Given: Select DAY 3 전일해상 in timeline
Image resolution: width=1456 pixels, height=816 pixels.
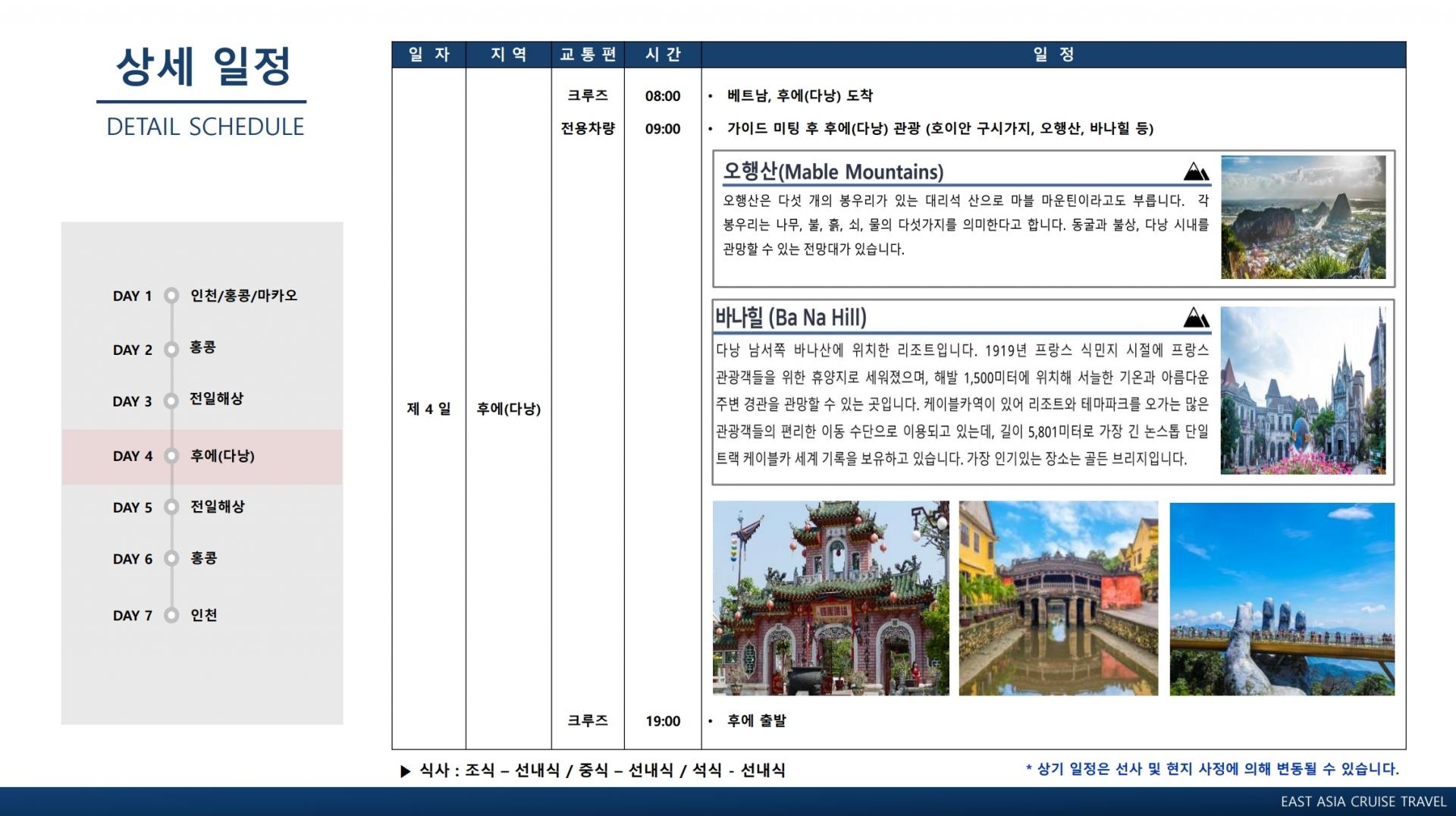Looking at the screenshot, I should coord(178,400).
